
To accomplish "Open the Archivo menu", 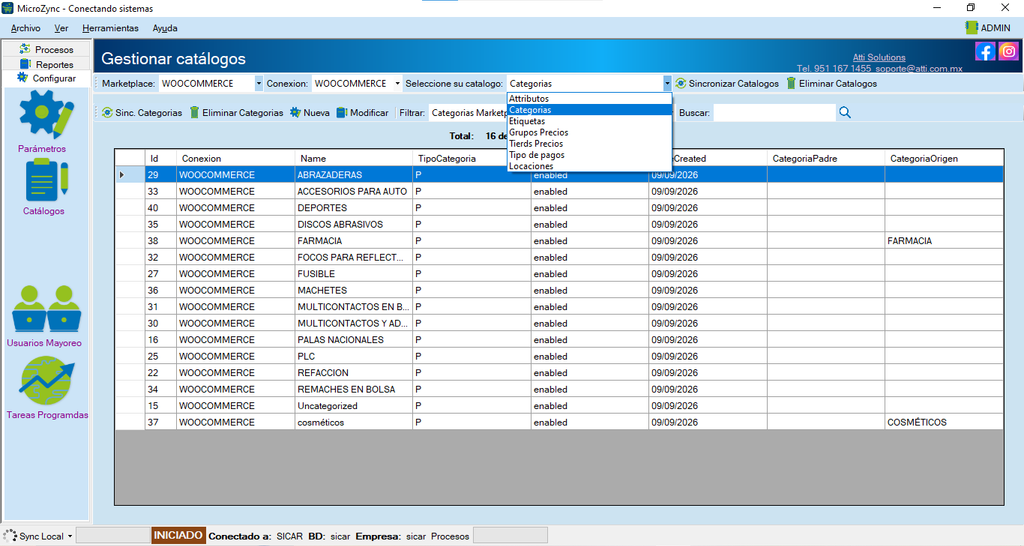I will [25, 28].
